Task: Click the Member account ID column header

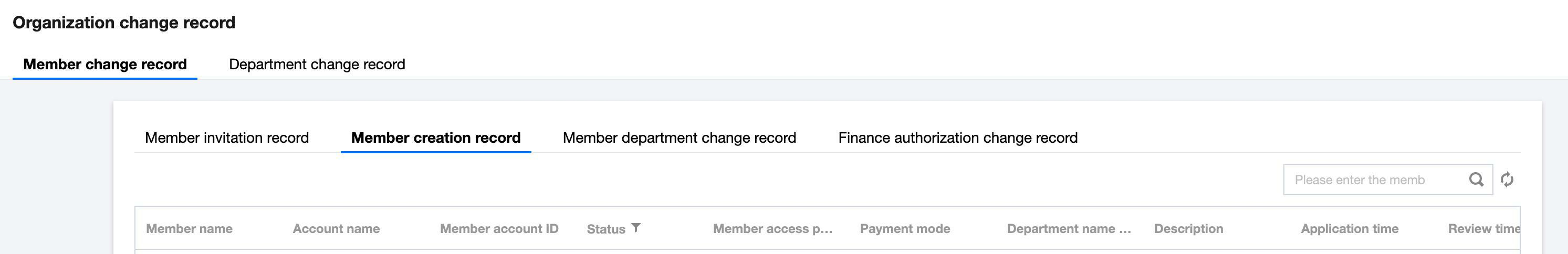Action: coord(499,229)
